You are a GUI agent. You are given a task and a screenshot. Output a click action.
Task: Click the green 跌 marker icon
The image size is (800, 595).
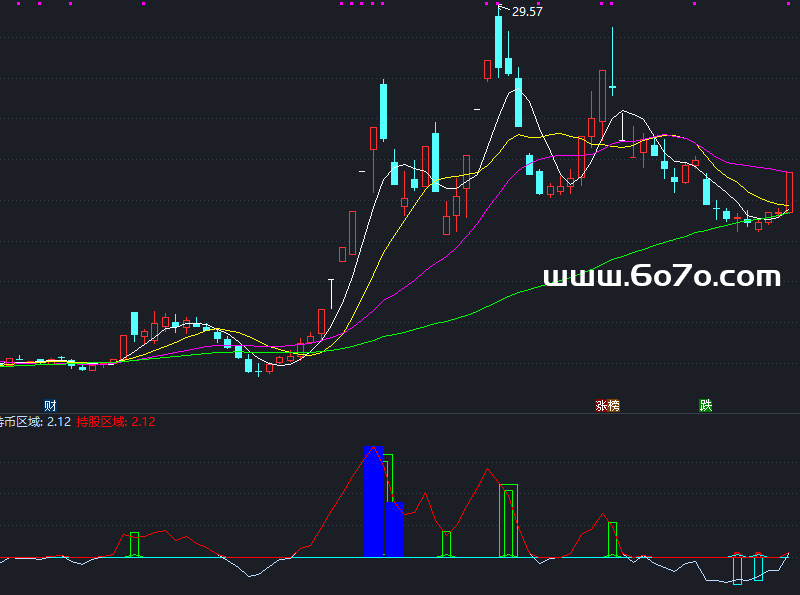(706, 406)
